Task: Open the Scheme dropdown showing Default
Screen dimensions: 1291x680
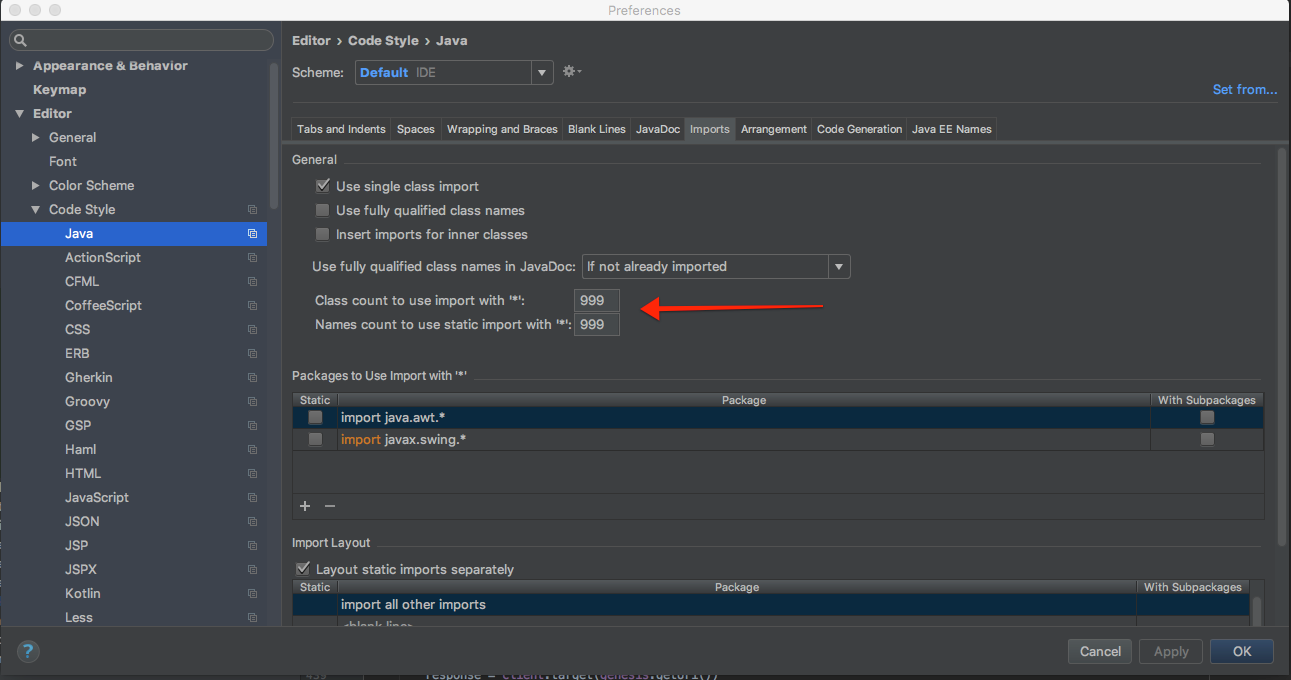Action: [x=454, y=72]
